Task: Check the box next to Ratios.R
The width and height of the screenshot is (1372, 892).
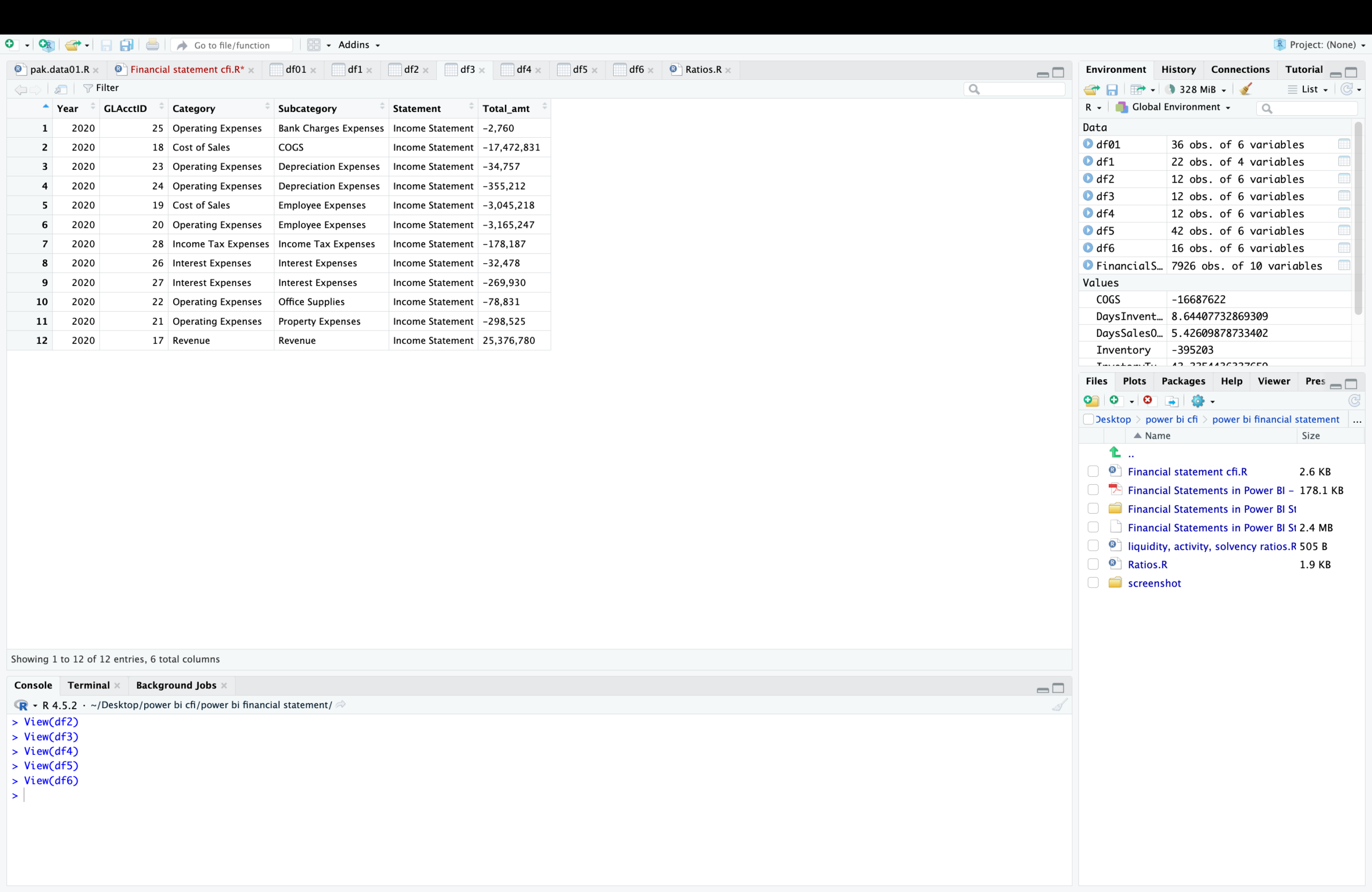Action: 1093,565
